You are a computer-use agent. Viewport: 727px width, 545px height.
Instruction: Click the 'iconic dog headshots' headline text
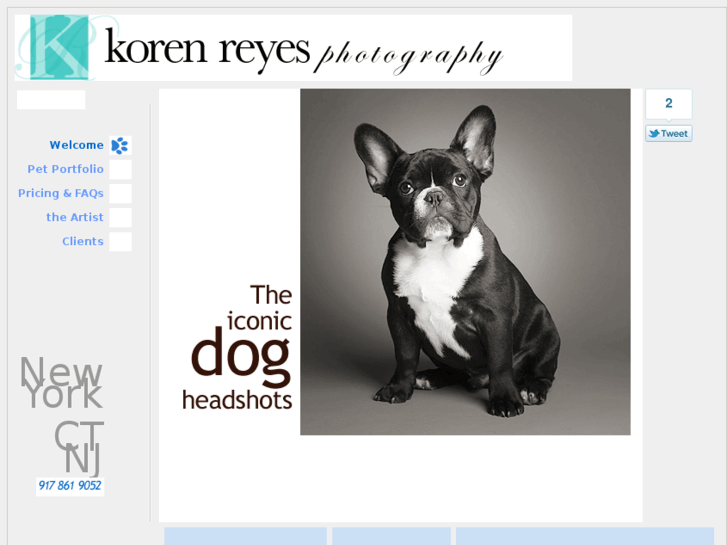[x=237, y=347]
